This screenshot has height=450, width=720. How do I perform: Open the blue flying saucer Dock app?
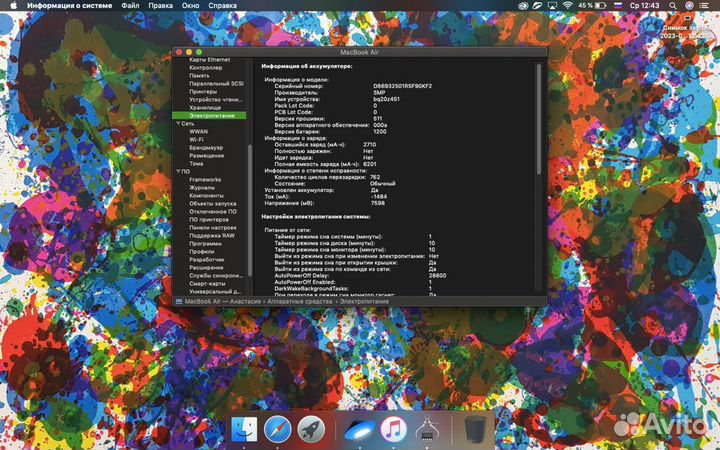[x=360, y=431]
